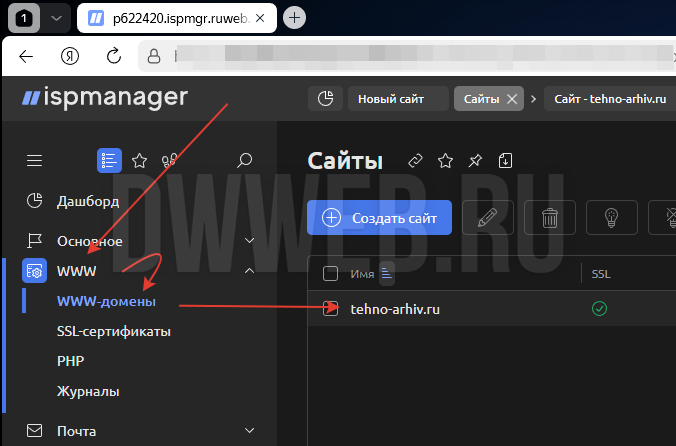Click the chevron between Сайты and site tabs
The image size is (676, 446).
534,99
